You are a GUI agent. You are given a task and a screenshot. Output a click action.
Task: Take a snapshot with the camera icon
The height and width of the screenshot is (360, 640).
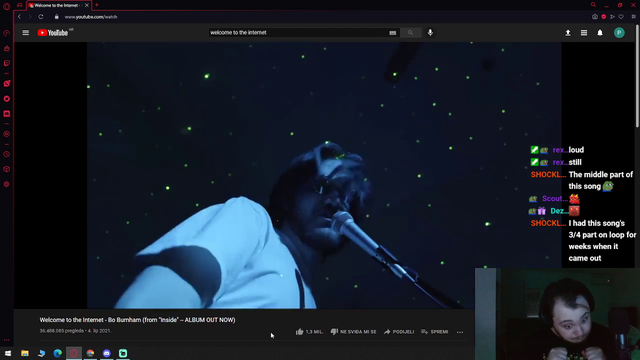pyautogui.click(x=595, y=17)
